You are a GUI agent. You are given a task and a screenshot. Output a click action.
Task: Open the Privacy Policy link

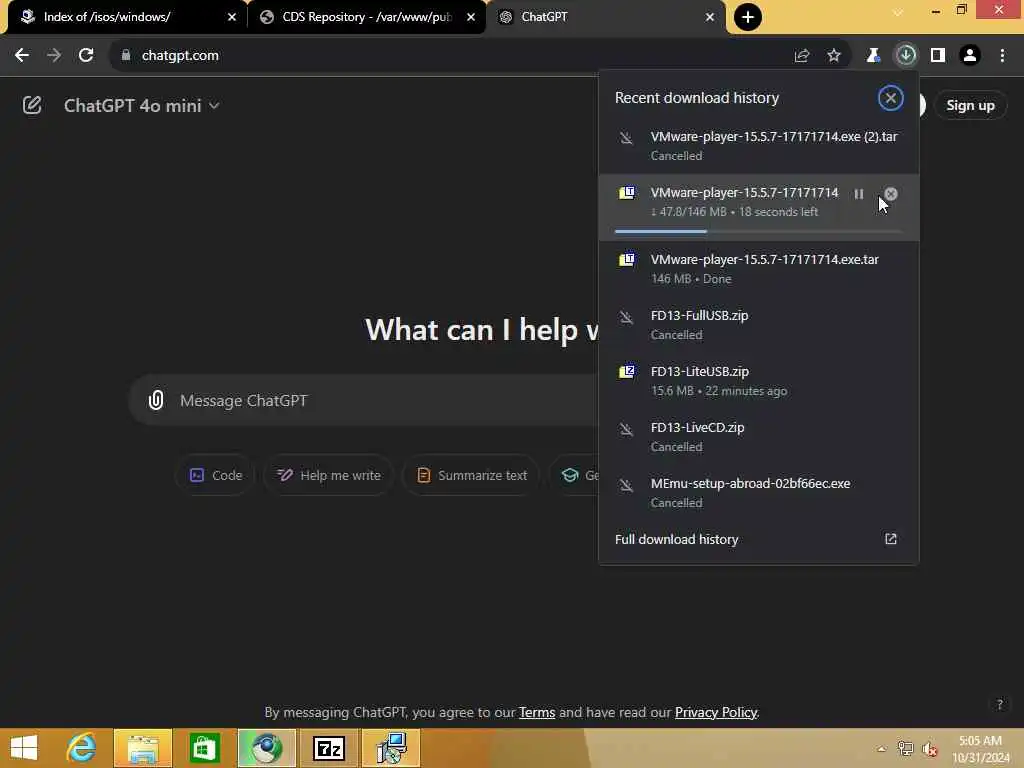pos(716,712)
